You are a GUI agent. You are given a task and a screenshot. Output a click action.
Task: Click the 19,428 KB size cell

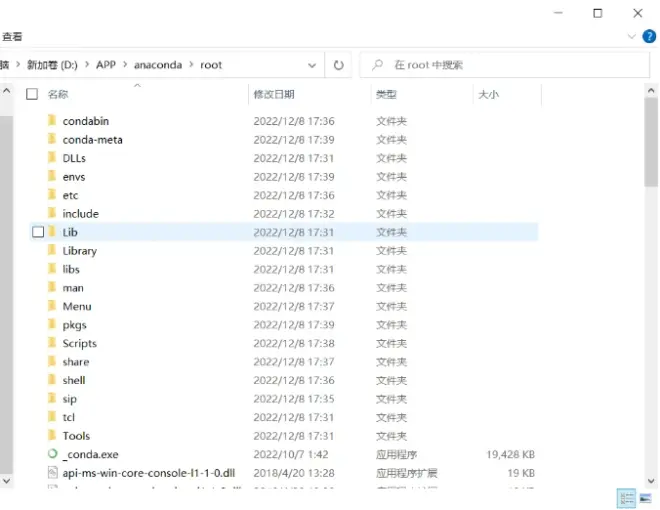tap(511, 454)
